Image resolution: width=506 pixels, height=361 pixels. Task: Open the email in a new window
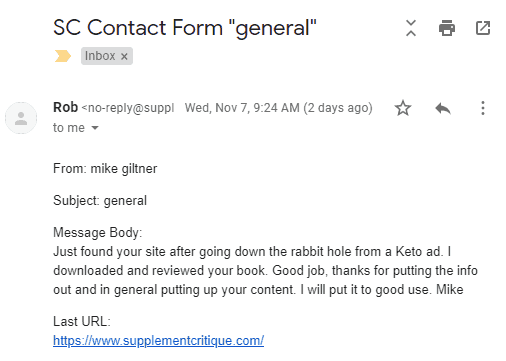(x=482, y=28)
